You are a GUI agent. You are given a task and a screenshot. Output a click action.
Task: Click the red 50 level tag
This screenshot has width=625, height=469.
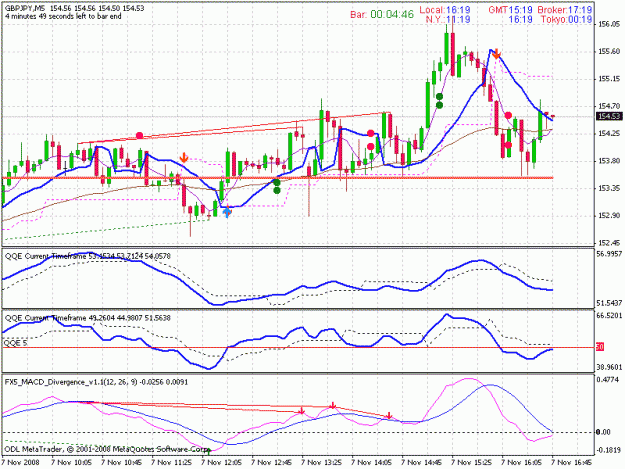(x=600, y=347)
